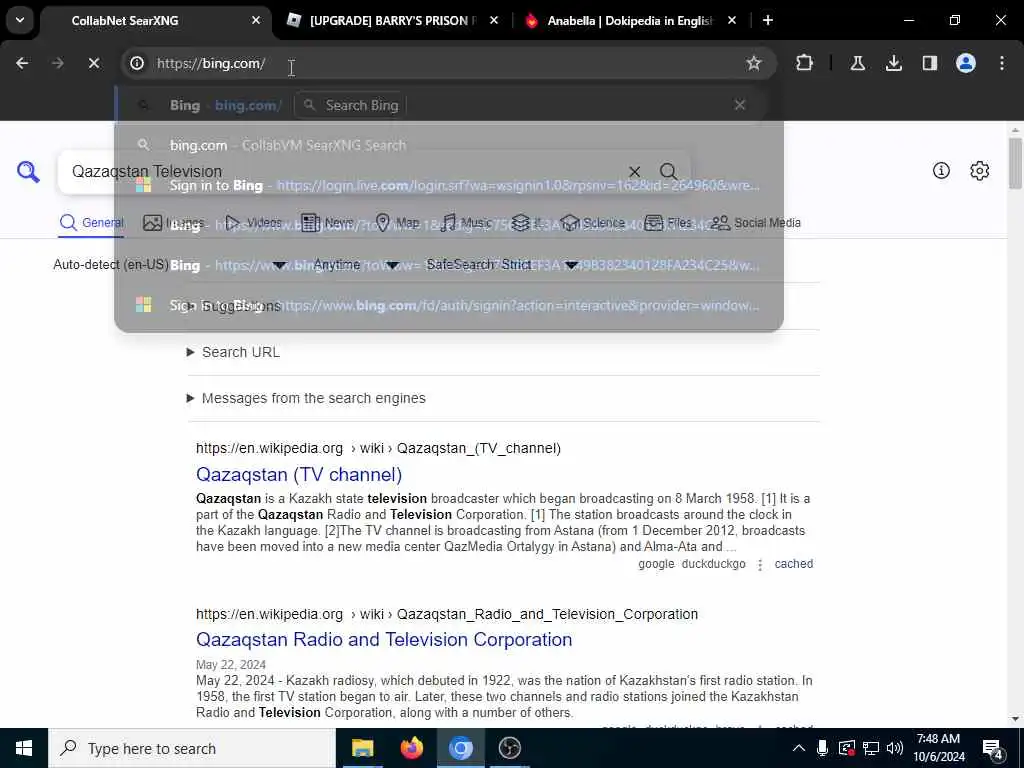Open wikipedia URL above Qazaqstan (TV channel)
1024x768 pixels.
pos(378,449)
